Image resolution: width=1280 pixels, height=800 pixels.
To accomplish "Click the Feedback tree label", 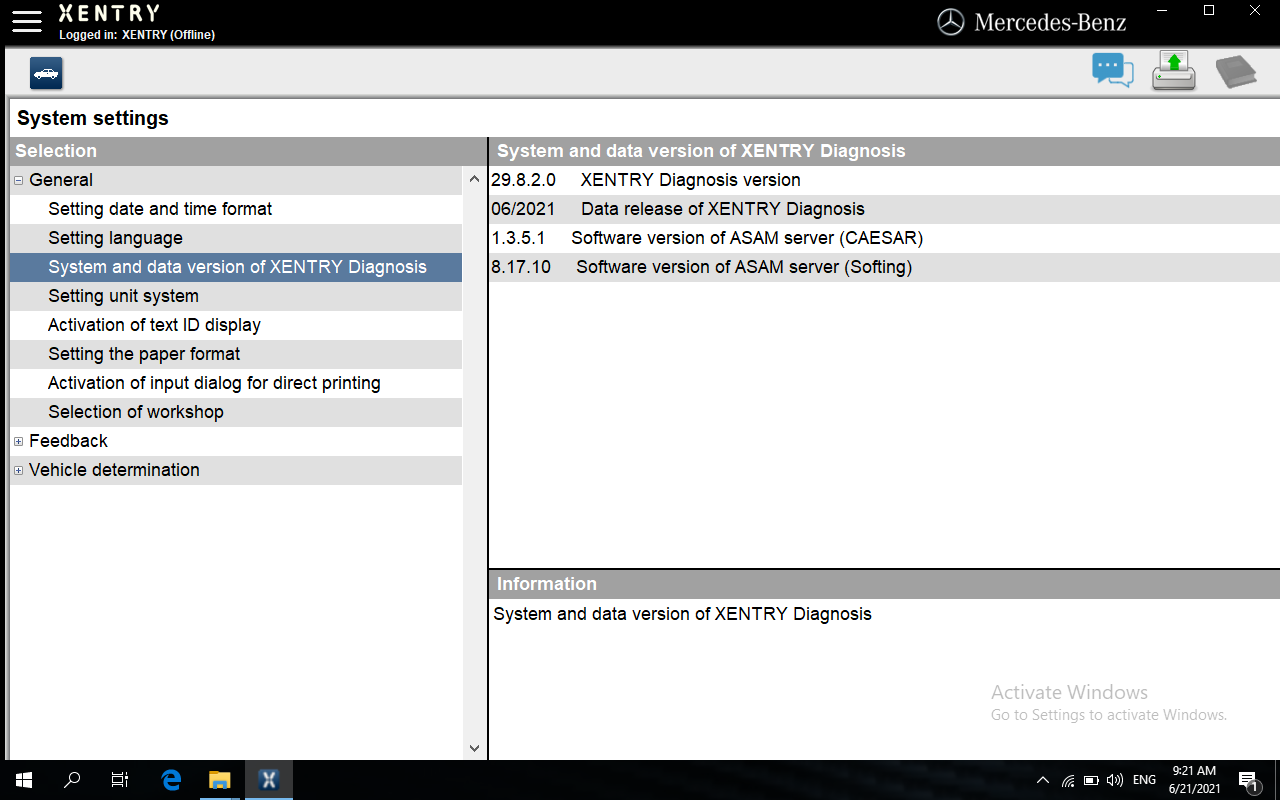I will click(68, 441).
